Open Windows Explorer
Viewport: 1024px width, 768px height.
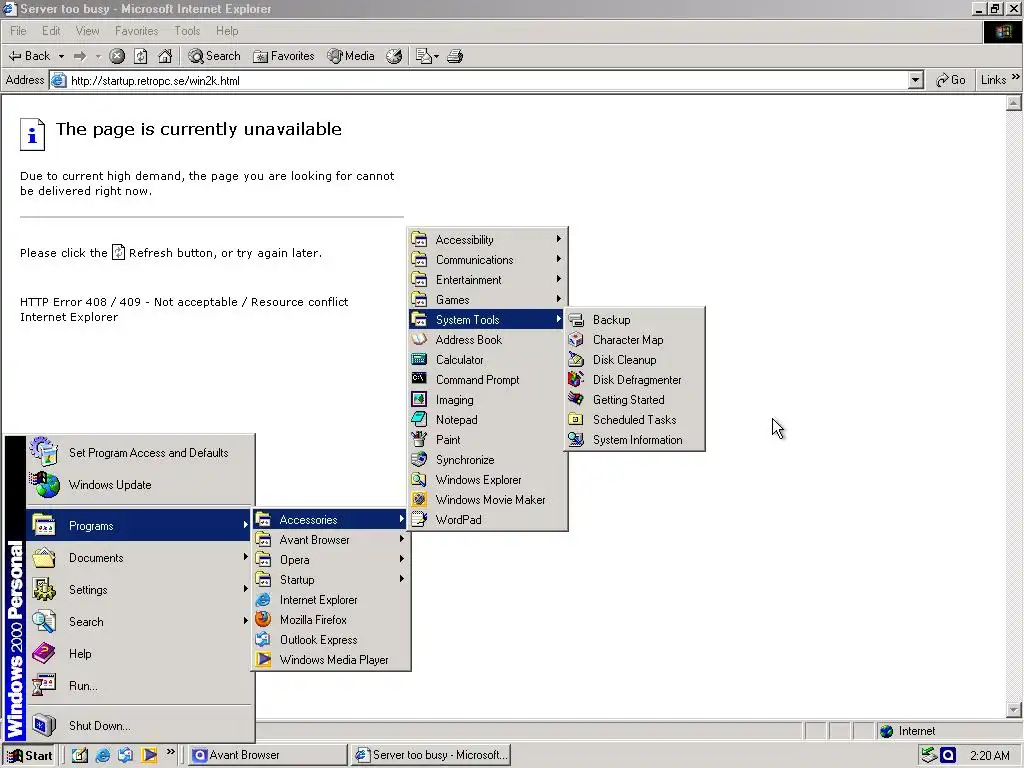pyautogui.click(x=487, y=480)
